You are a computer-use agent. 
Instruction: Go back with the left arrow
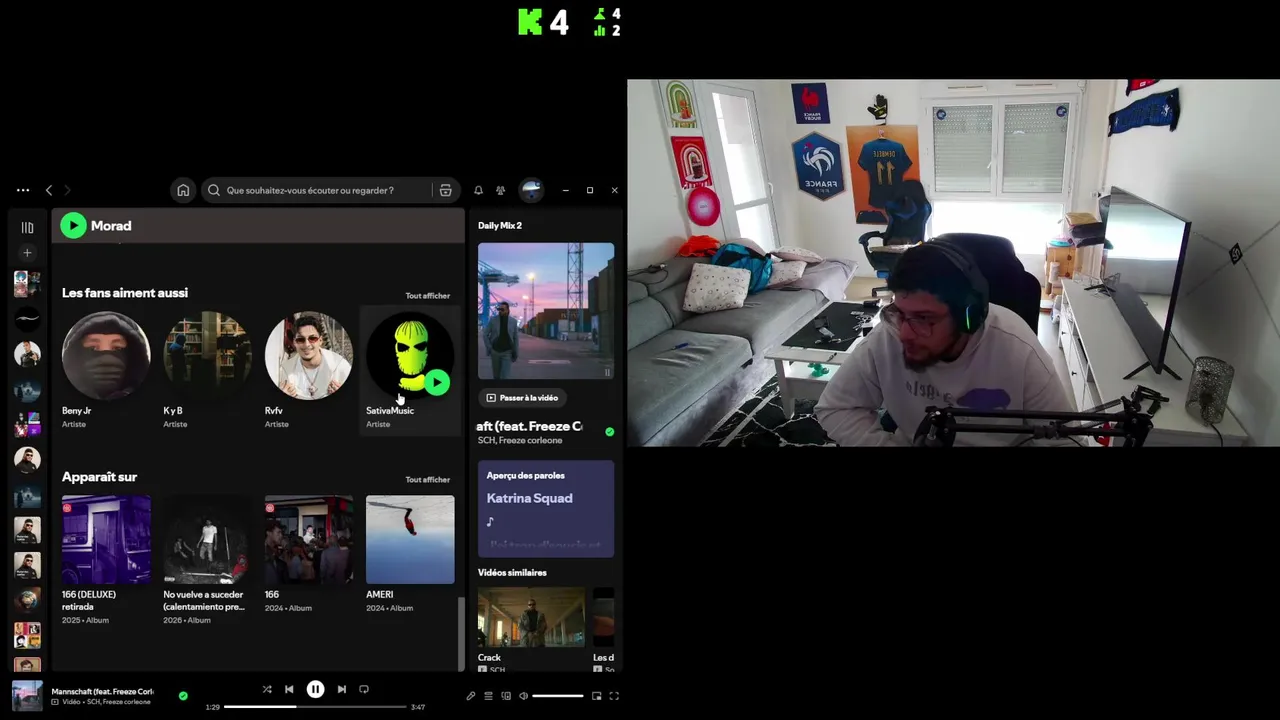point(49,190)
